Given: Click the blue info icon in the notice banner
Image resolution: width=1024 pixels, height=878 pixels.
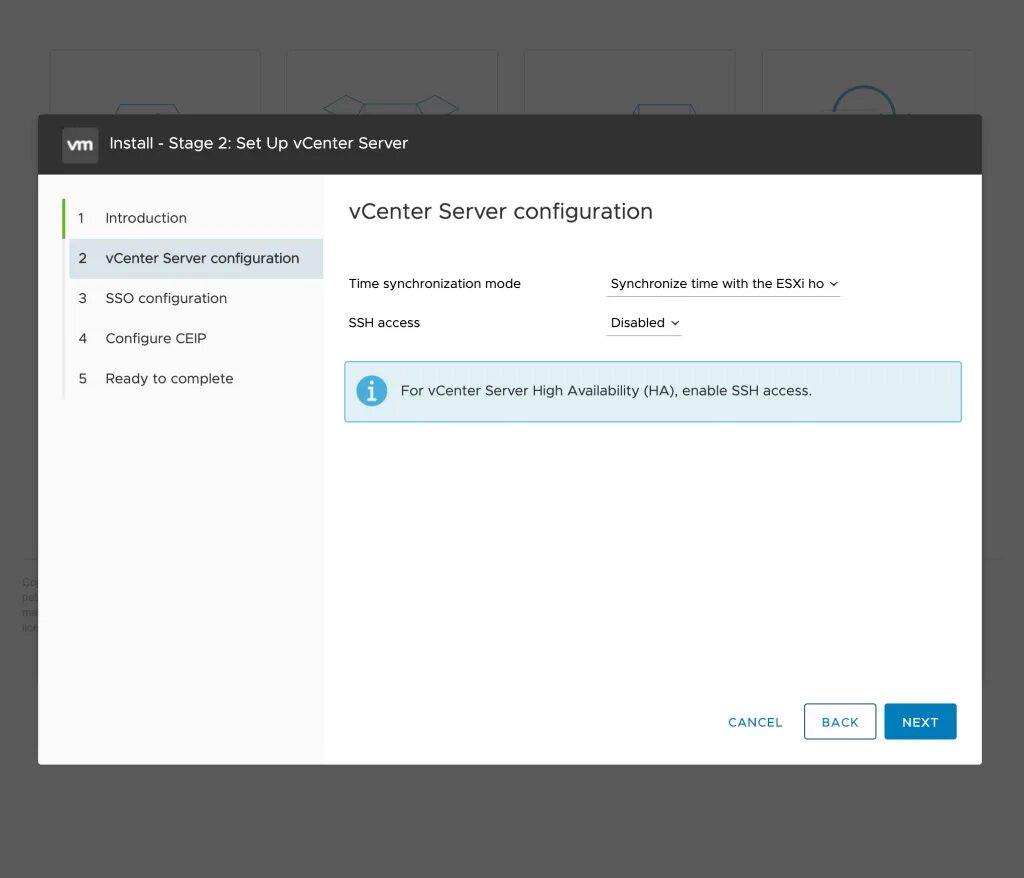Looking at the screenshot, I should [371, 390].
